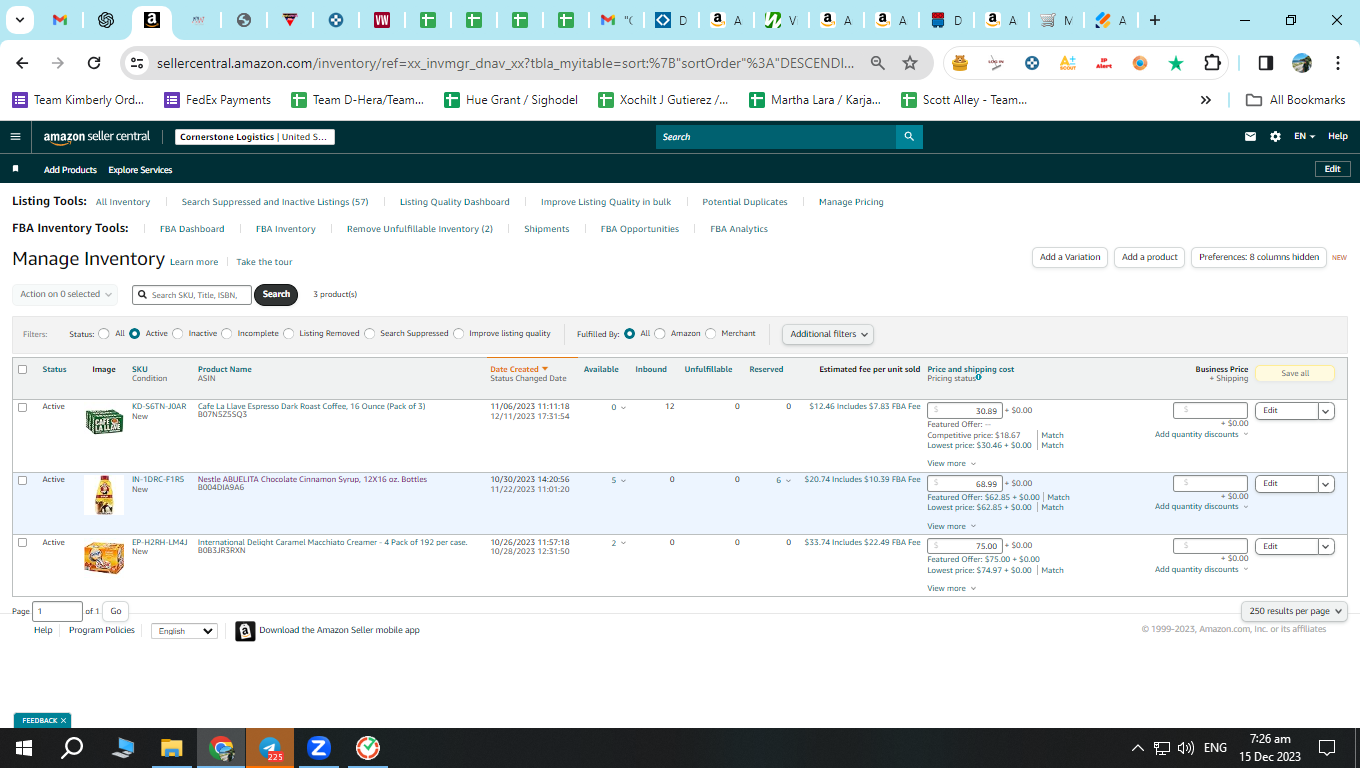Screen dimensions: 1360x768
Task: Open Listing Quality Dashboard
Action: (x=454, y=202)
